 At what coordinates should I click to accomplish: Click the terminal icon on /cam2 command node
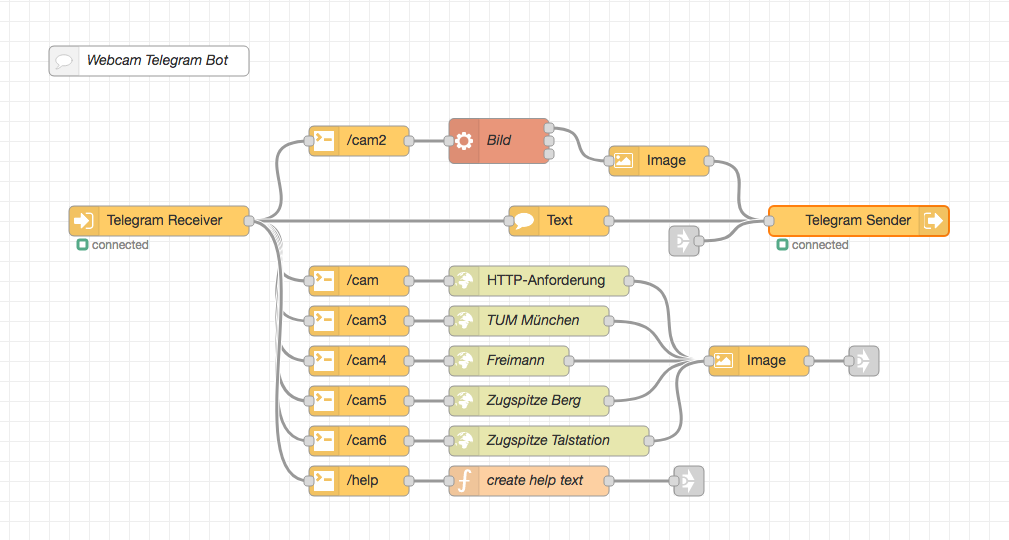324,141
